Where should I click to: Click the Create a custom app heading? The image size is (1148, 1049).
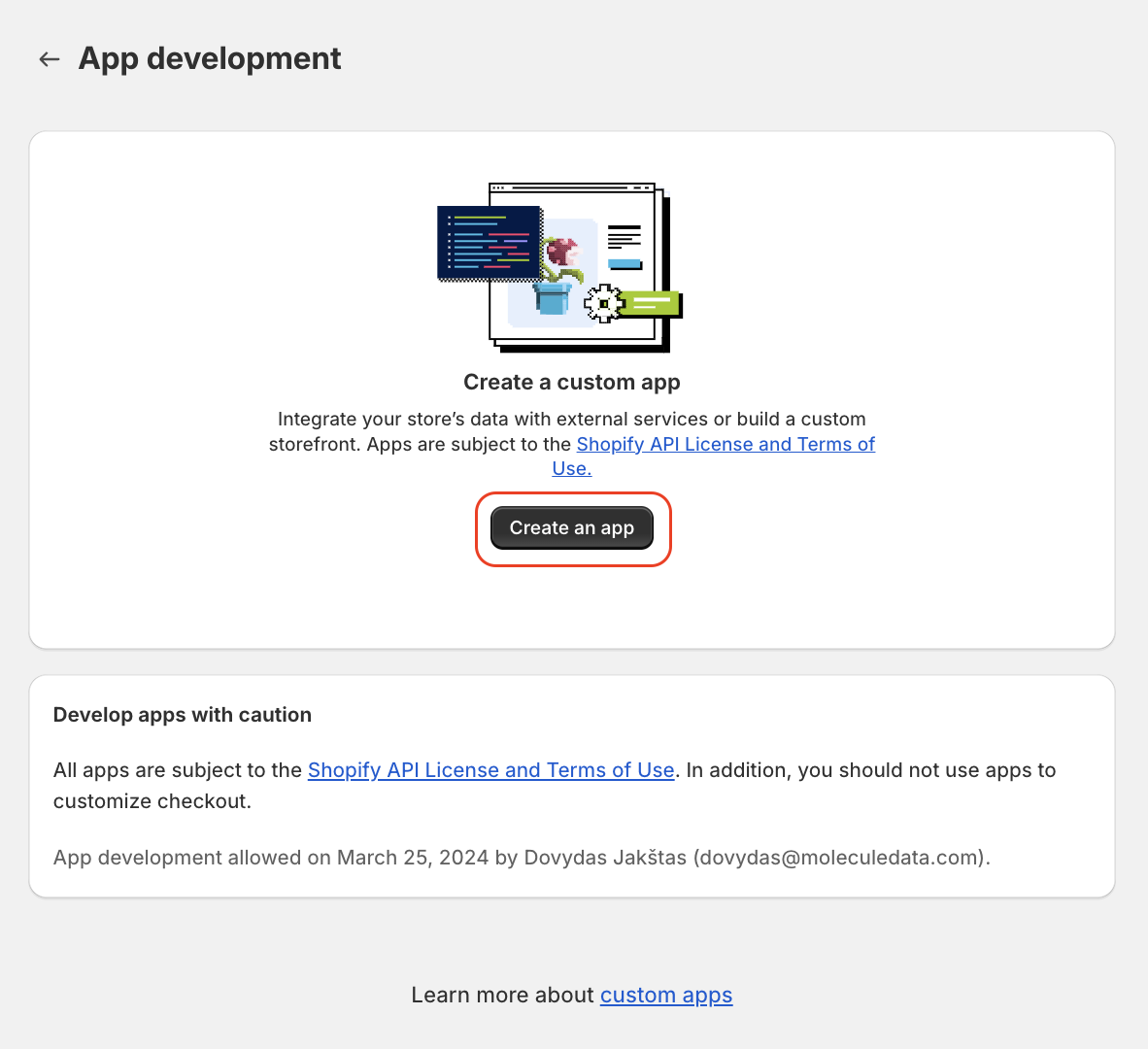click(572, 383)
